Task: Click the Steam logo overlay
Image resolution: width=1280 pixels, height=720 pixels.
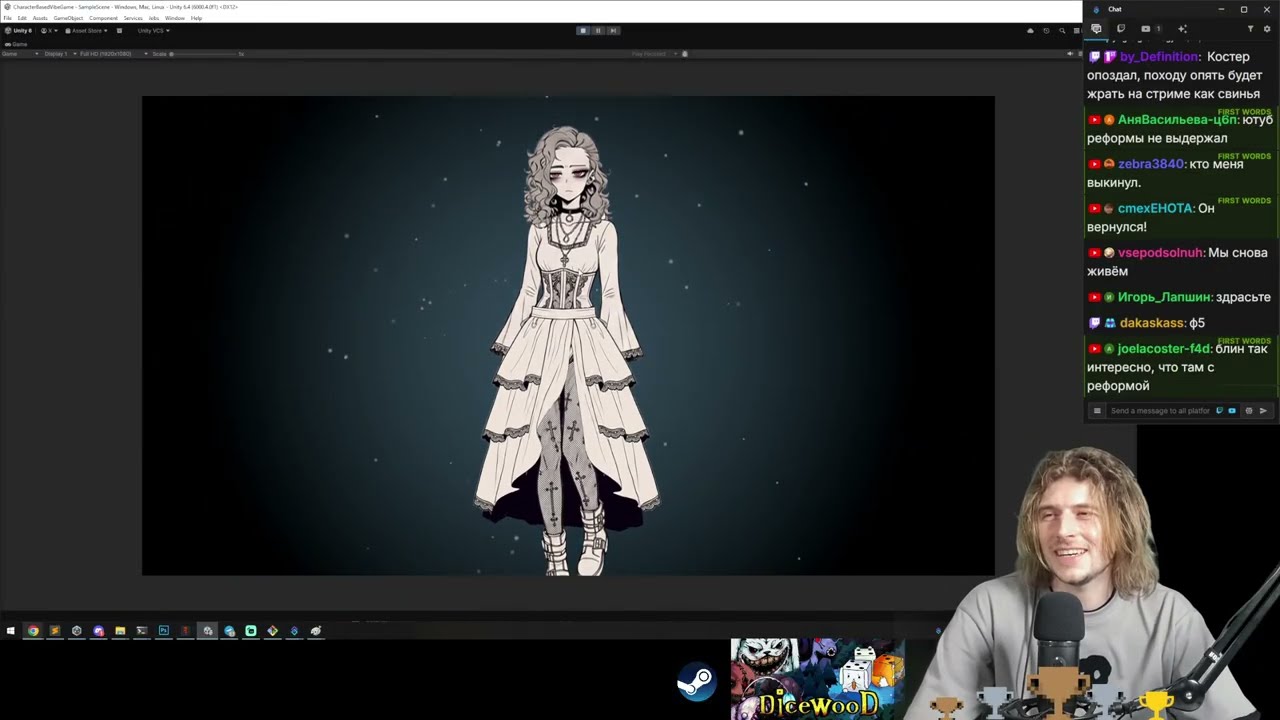Action: (x=696, y=683)
